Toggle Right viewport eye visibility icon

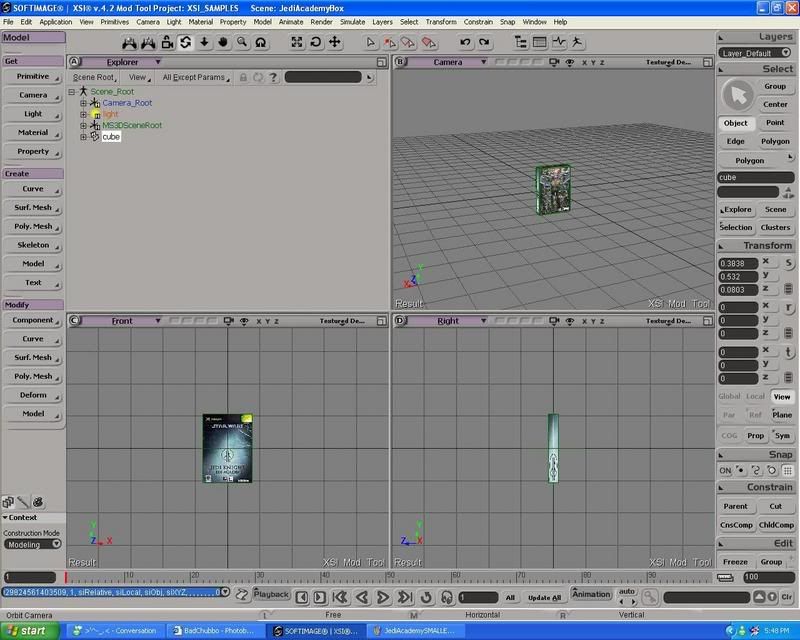point(569,321)
